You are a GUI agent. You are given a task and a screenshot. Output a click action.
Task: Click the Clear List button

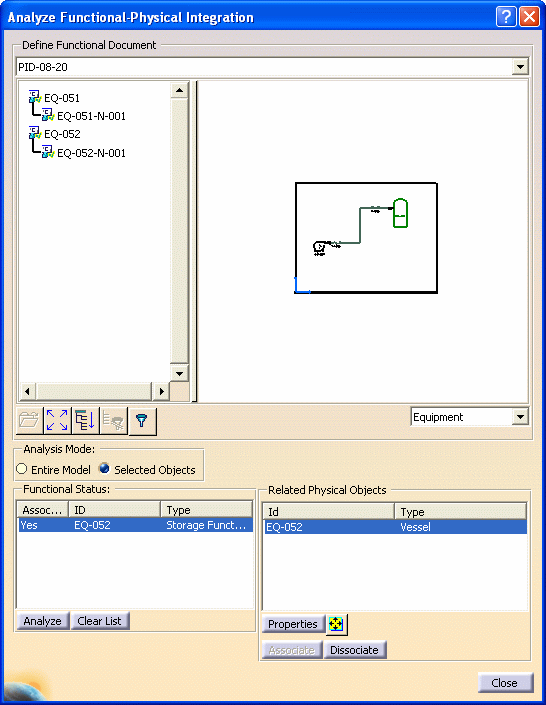click(x=99, y=621)
